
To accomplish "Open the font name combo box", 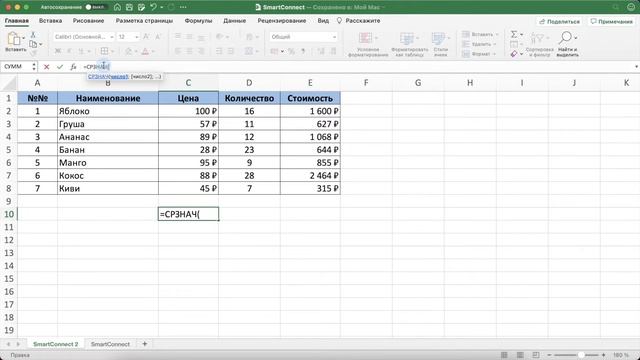I will (x=84, y=37).
